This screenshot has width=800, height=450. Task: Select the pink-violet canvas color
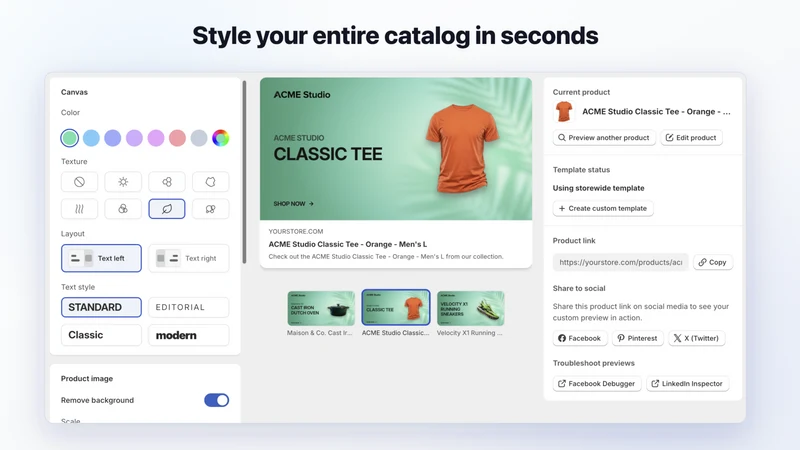(156, 138)
